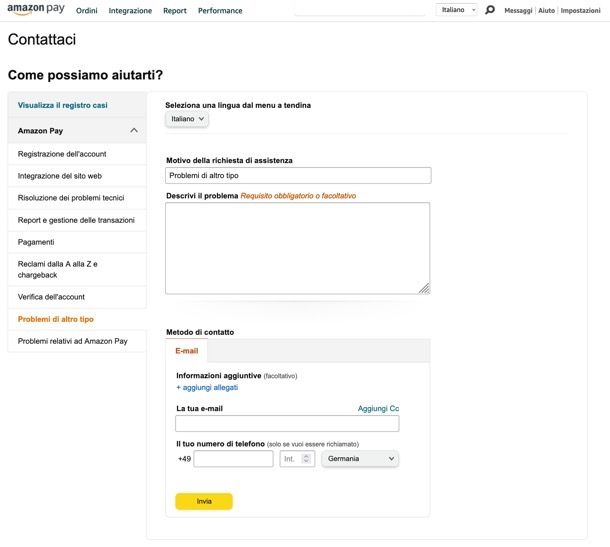This screenshot has height=547, width=610.
Task: Switch to the E-mail contact tab
Action: pos(187,351)
